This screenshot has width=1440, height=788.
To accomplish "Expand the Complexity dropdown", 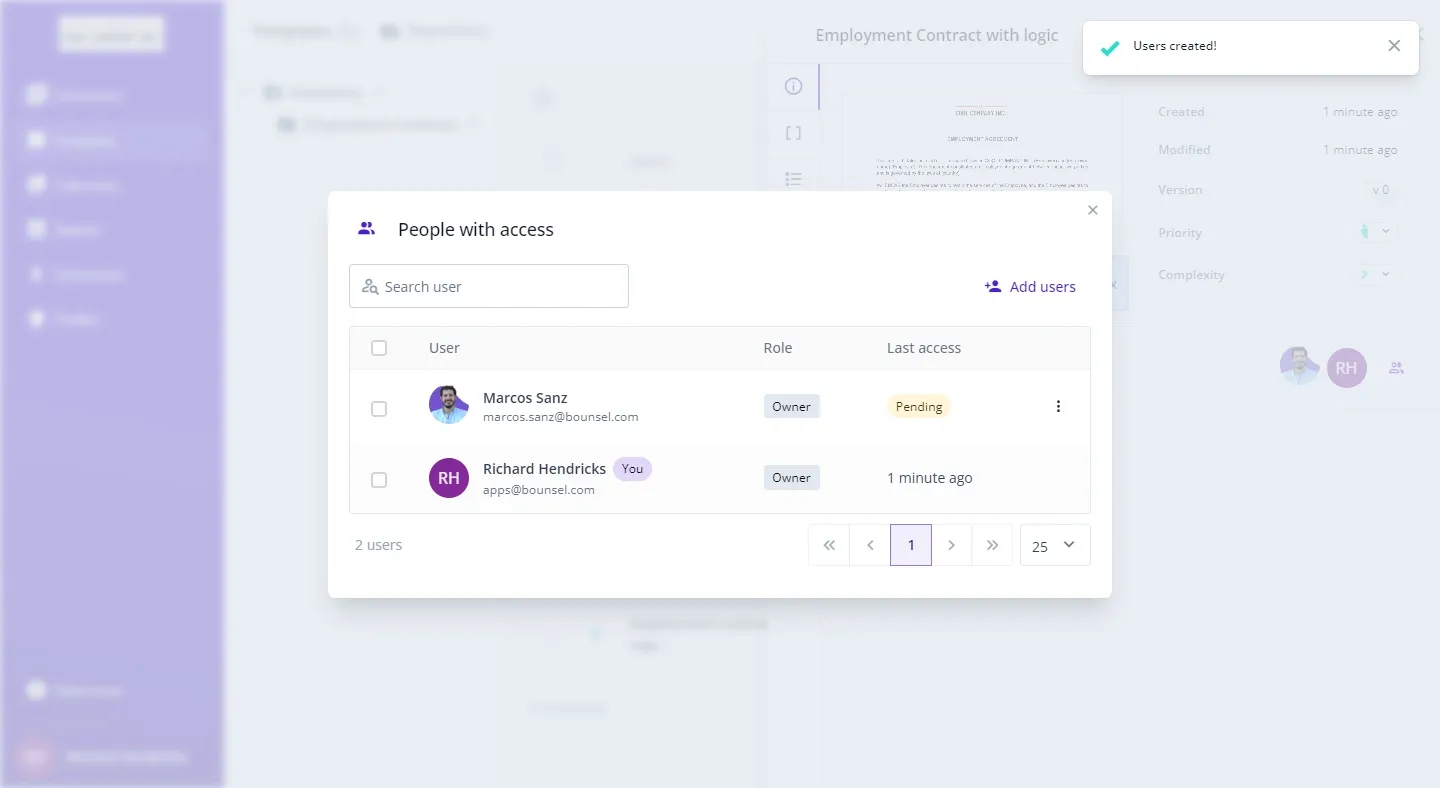I will tap(1375, 274).
